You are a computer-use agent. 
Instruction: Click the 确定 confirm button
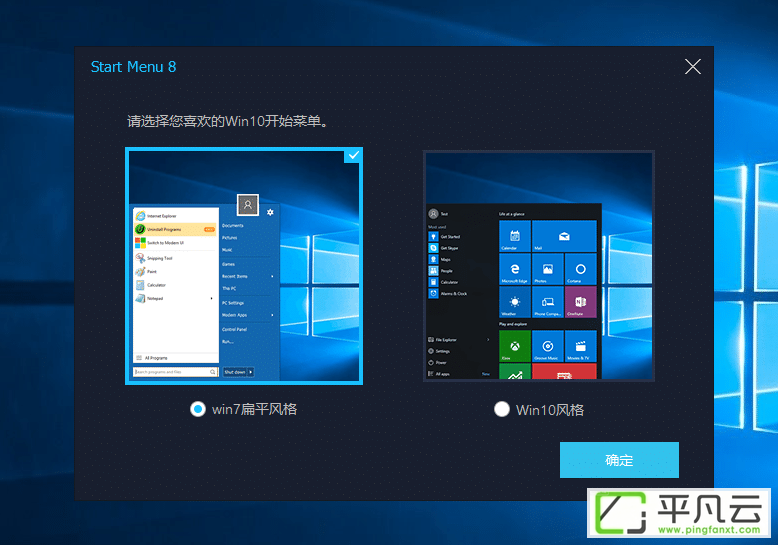tap(619, 460)
